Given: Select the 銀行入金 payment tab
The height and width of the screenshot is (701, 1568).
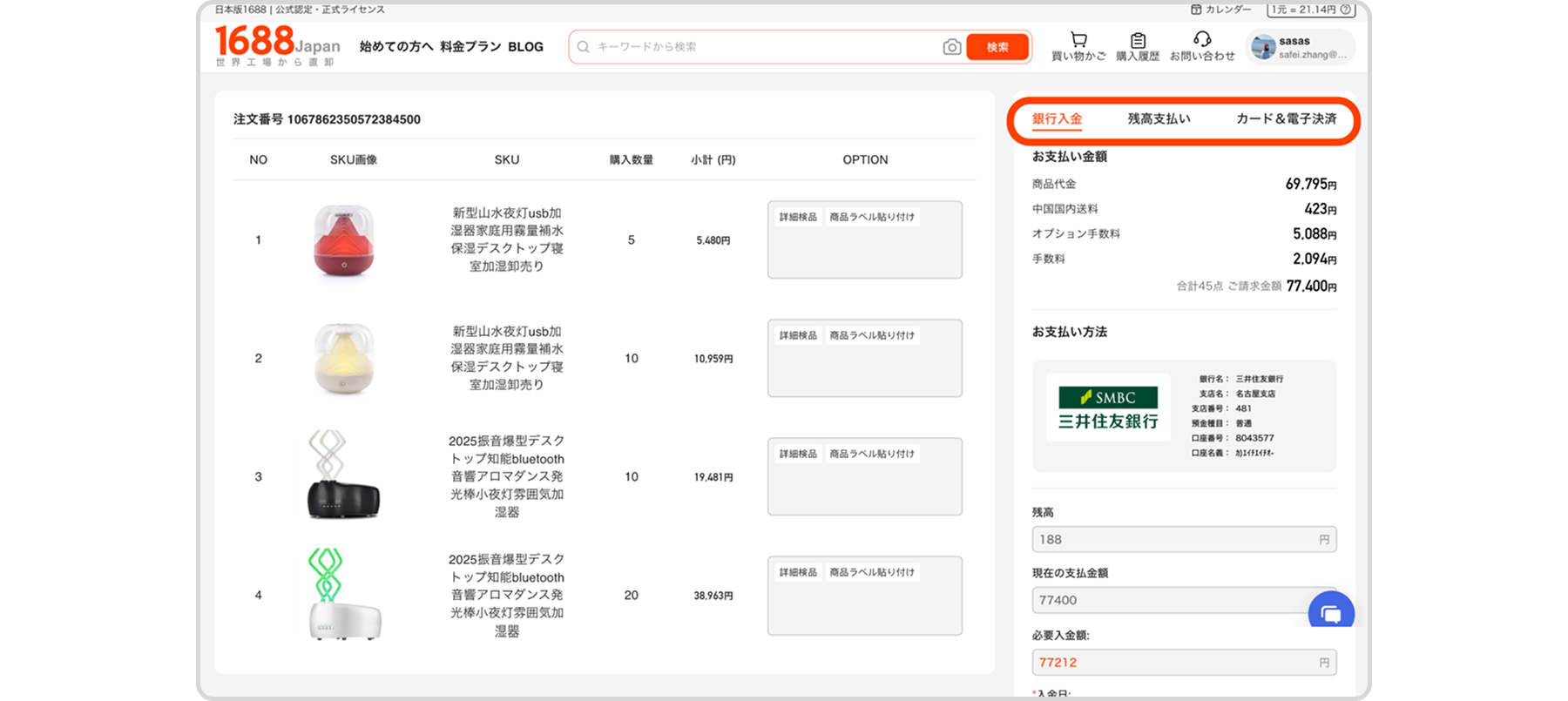Looking at the screenshot, I should click(x=1057, y=119).
